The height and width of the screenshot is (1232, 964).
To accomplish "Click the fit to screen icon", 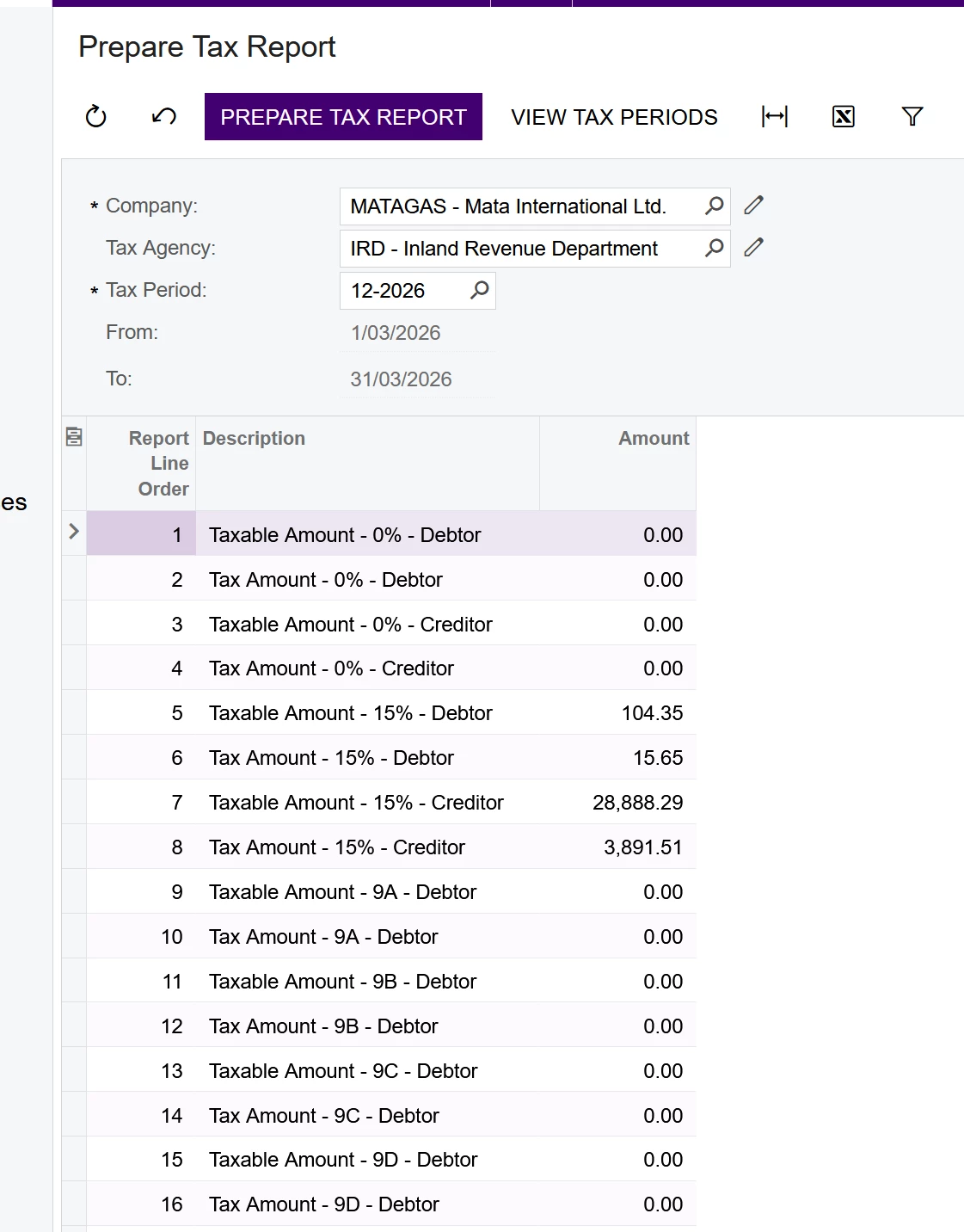I will click(x=775, y=116).
